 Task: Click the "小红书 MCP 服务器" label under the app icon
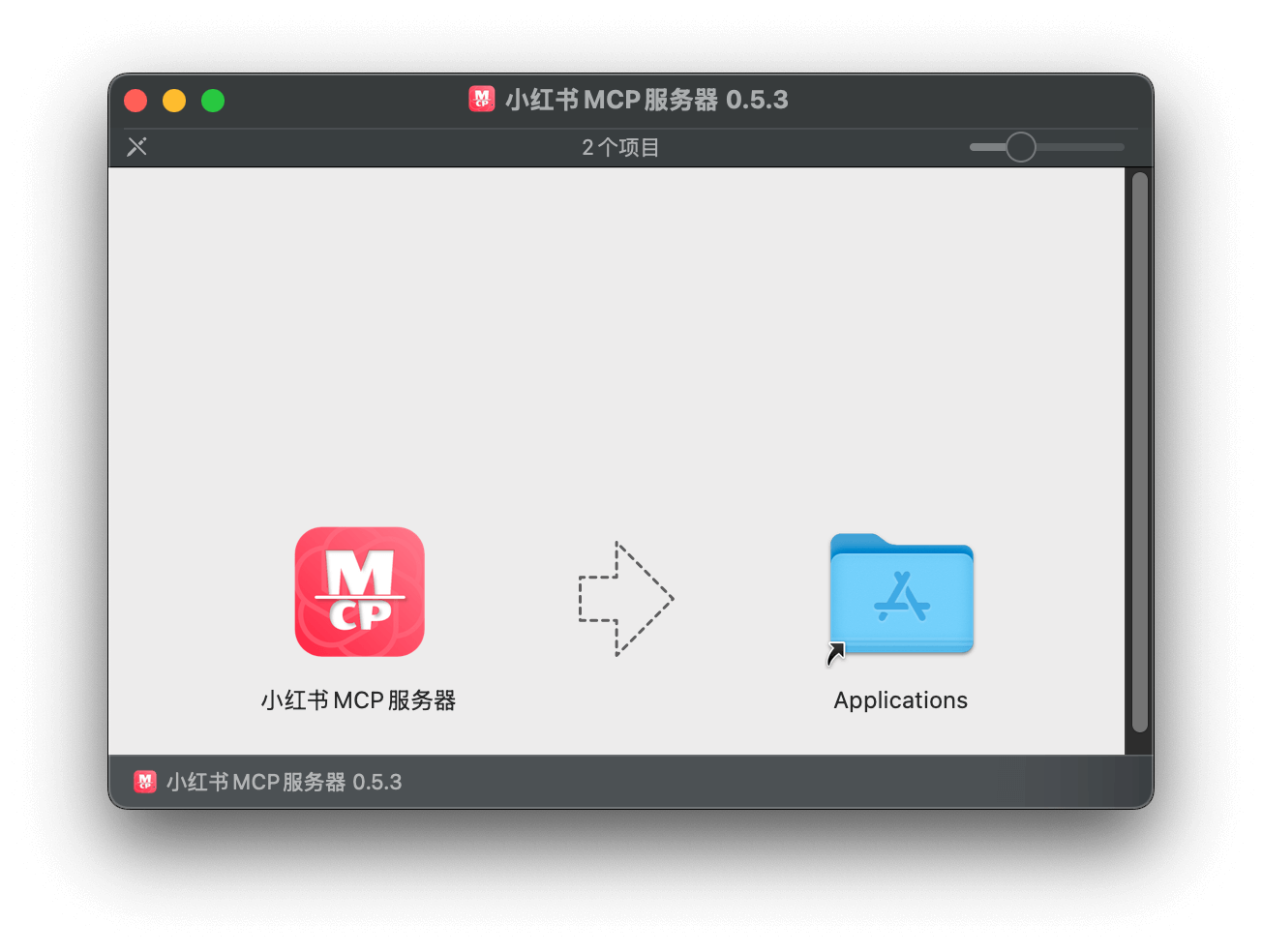[358, 700]
